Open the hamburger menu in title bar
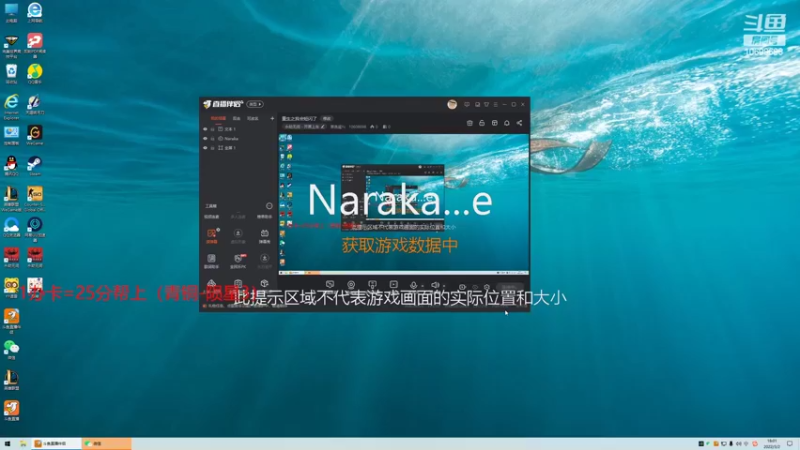This screenshot has width=800, height=450. [495, 105]
